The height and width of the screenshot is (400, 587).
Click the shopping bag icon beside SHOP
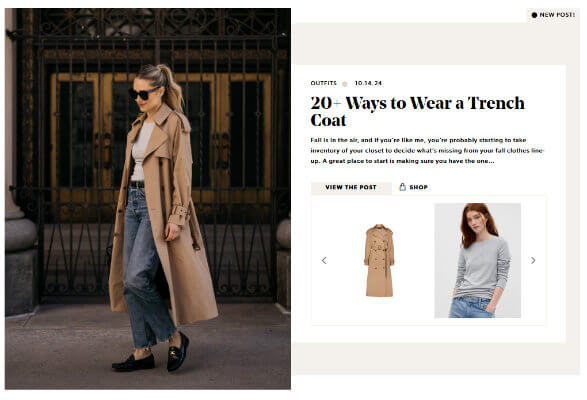[402, 187]
